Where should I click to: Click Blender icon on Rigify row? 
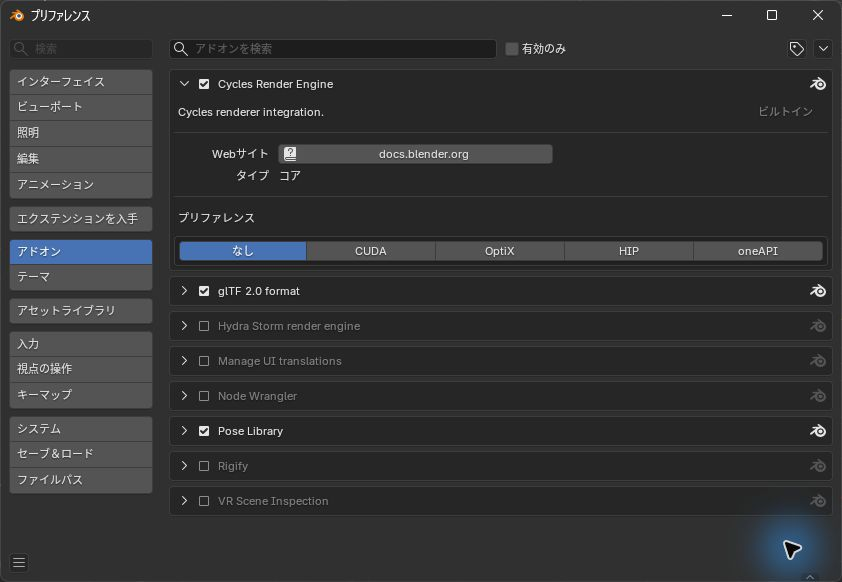818,466
